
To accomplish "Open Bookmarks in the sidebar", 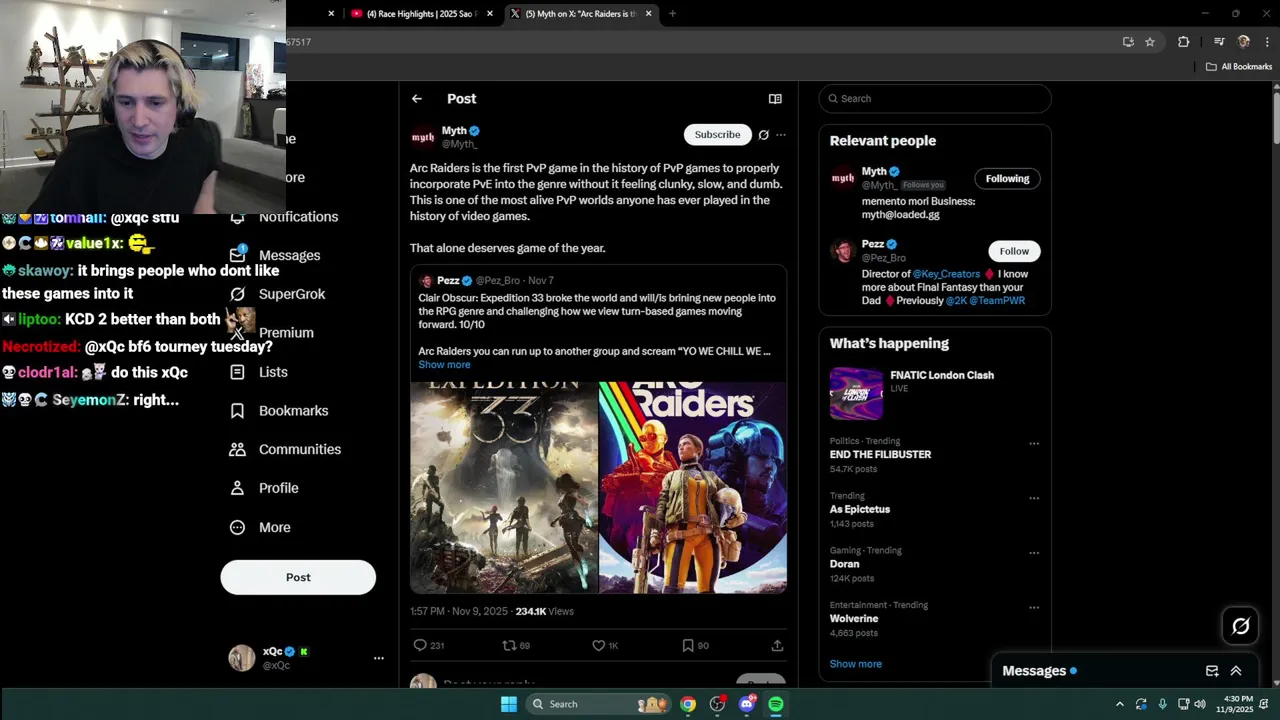I will [x=278, y=411].
